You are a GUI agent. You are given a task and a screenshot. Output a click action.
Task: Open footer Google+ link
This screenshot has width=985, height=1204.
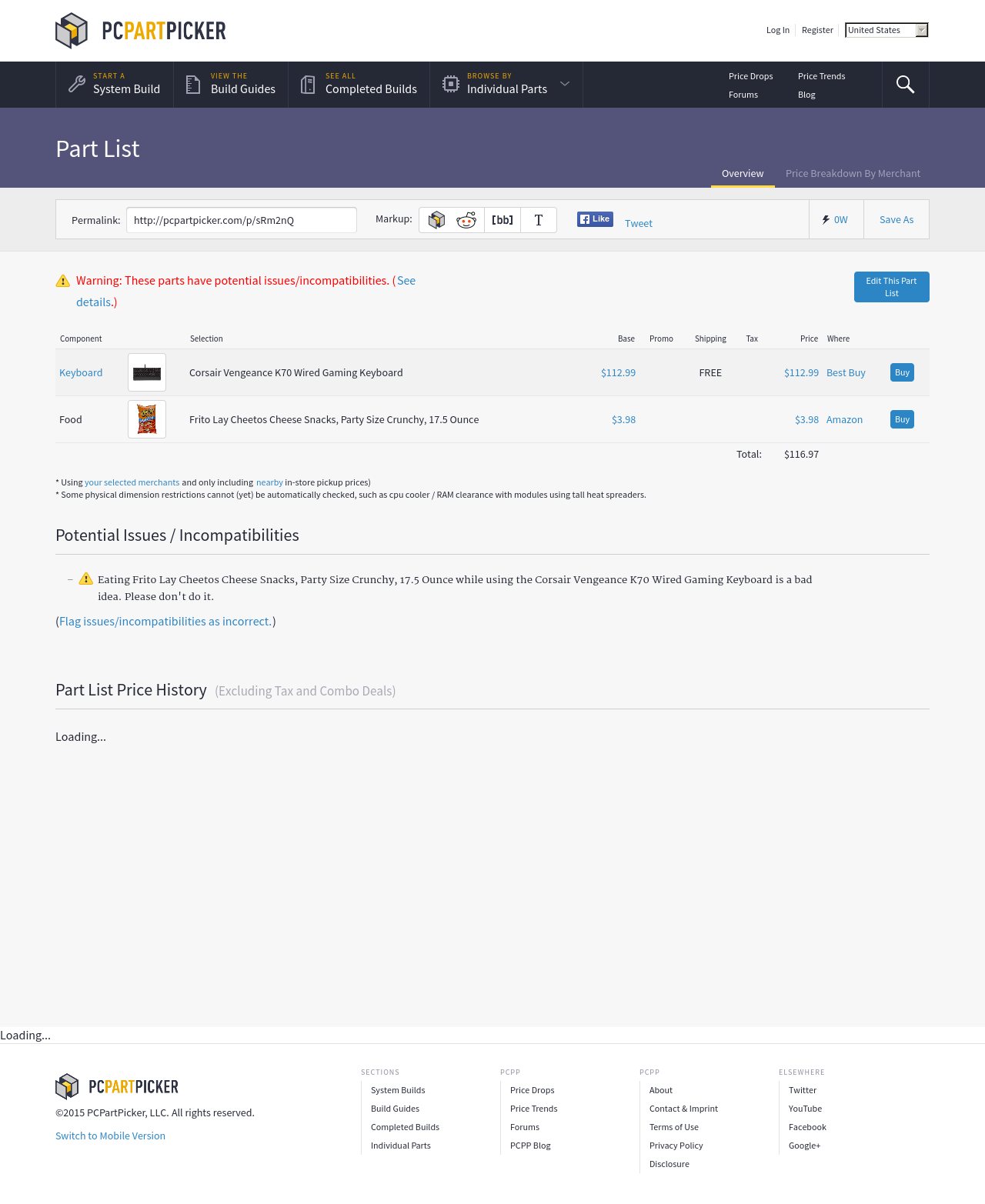(x=804, y=1146)
